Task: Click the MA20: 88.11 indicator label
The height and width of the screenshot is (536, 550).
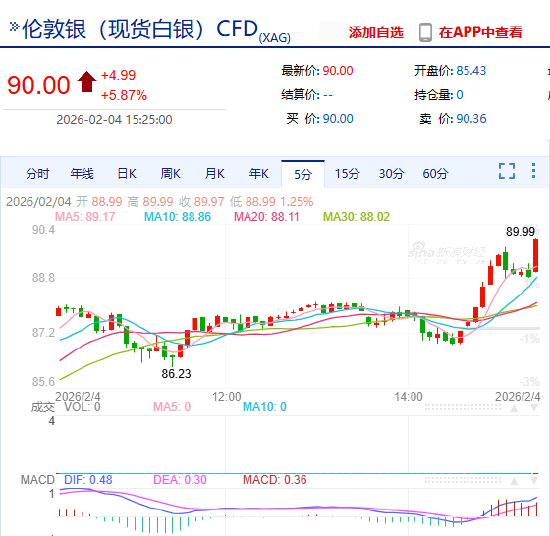Action: coord(267,217)
